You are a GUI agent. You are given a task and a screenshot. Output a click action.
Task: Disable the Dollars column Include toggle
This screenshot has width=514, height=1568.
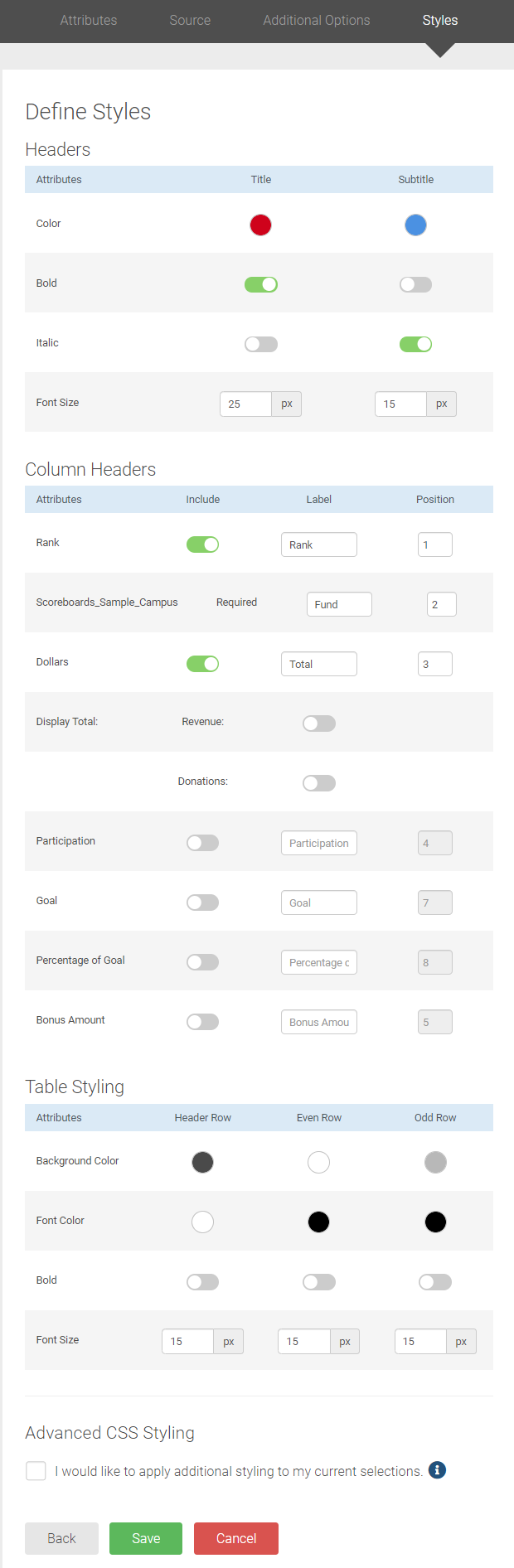pos(202,664)
